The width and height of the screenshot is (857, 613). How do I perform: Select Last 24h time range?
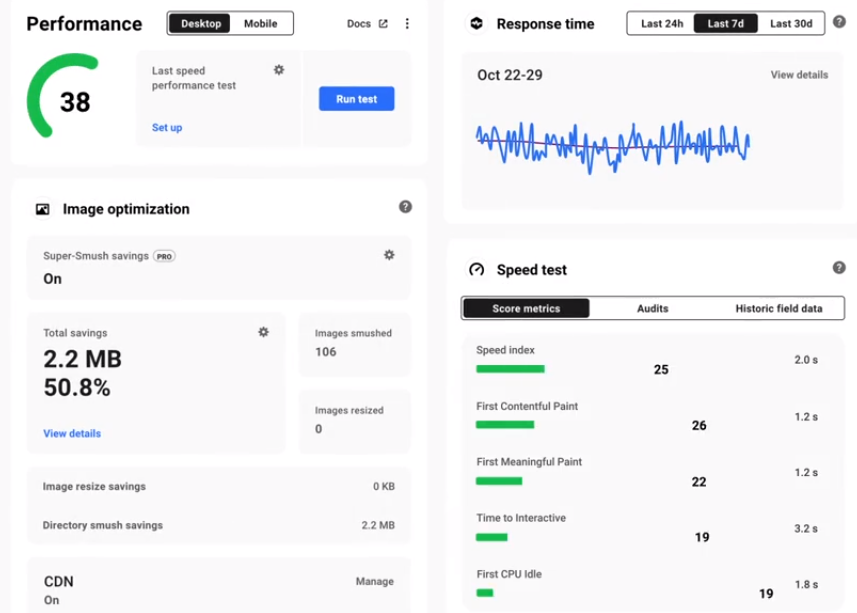click(661, 24)
